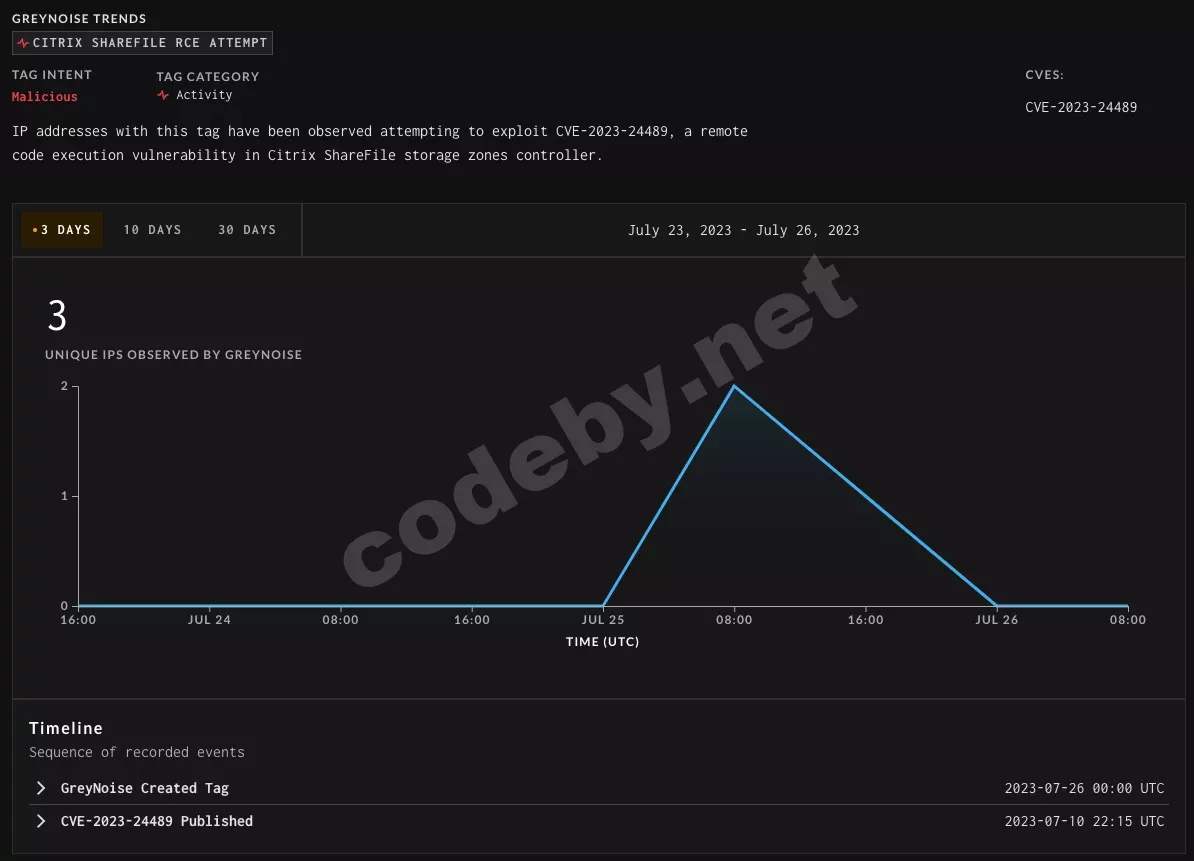The image size is (1194, 861).
Task: Click the y-axis value 2
Action: (65, 386)
